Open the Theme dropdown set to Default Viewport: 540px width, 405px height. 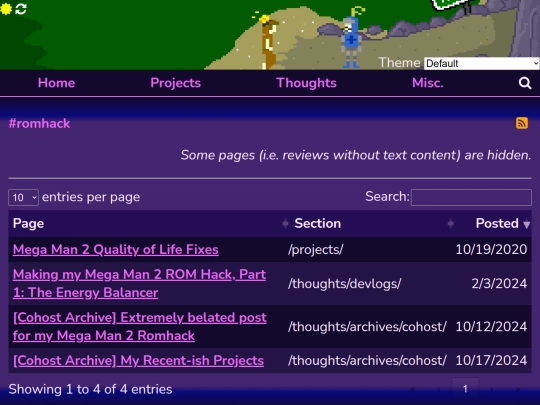pyautogui.click(x=481, y=63)
